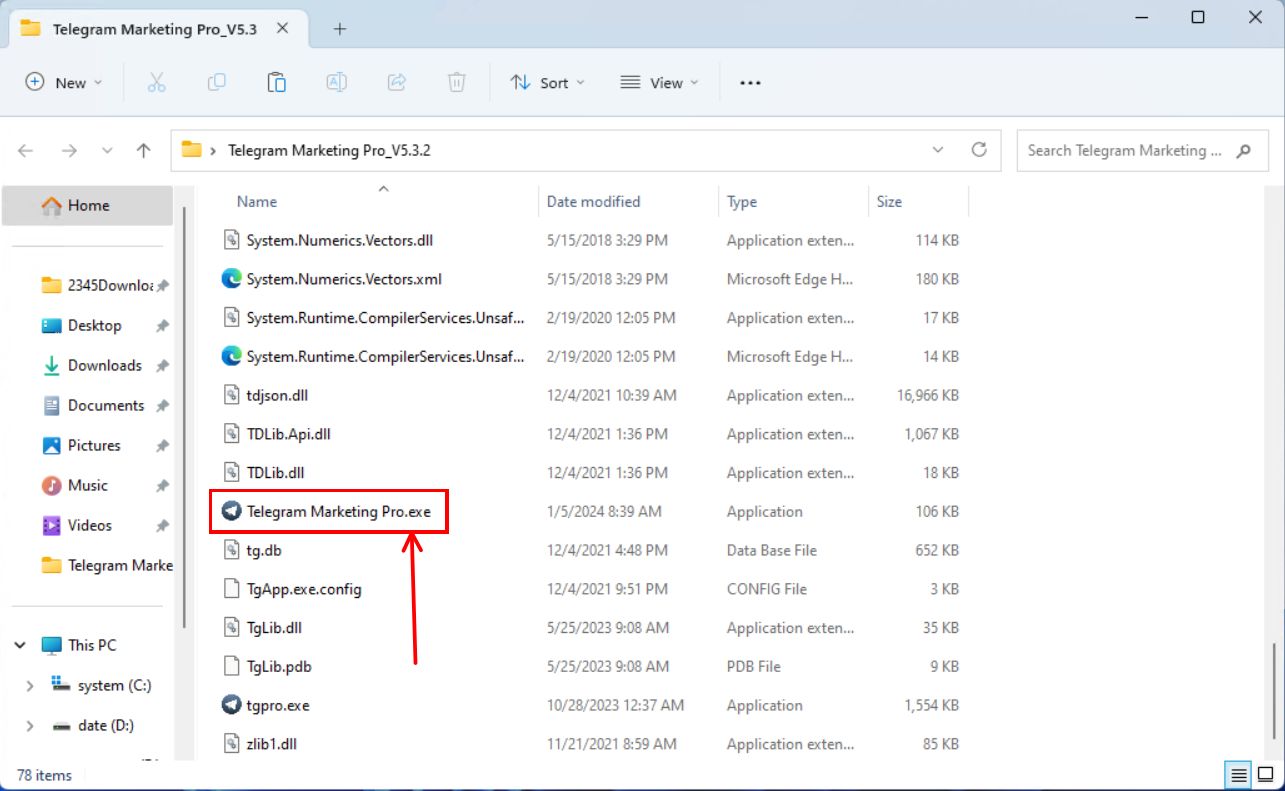Collapse the This PC tree node

tap(20, 646)
